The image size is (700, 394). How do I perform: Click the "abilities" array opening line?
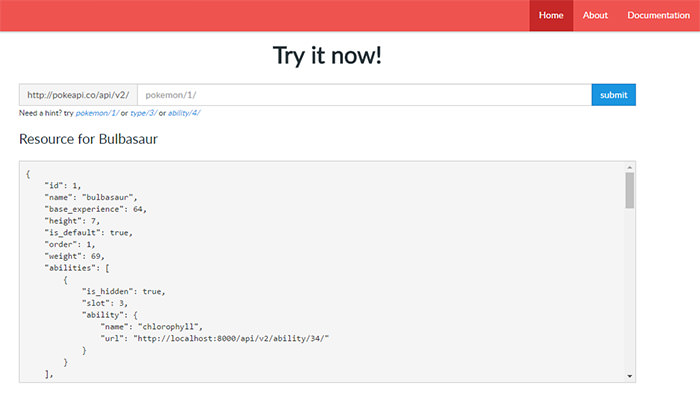77,268
